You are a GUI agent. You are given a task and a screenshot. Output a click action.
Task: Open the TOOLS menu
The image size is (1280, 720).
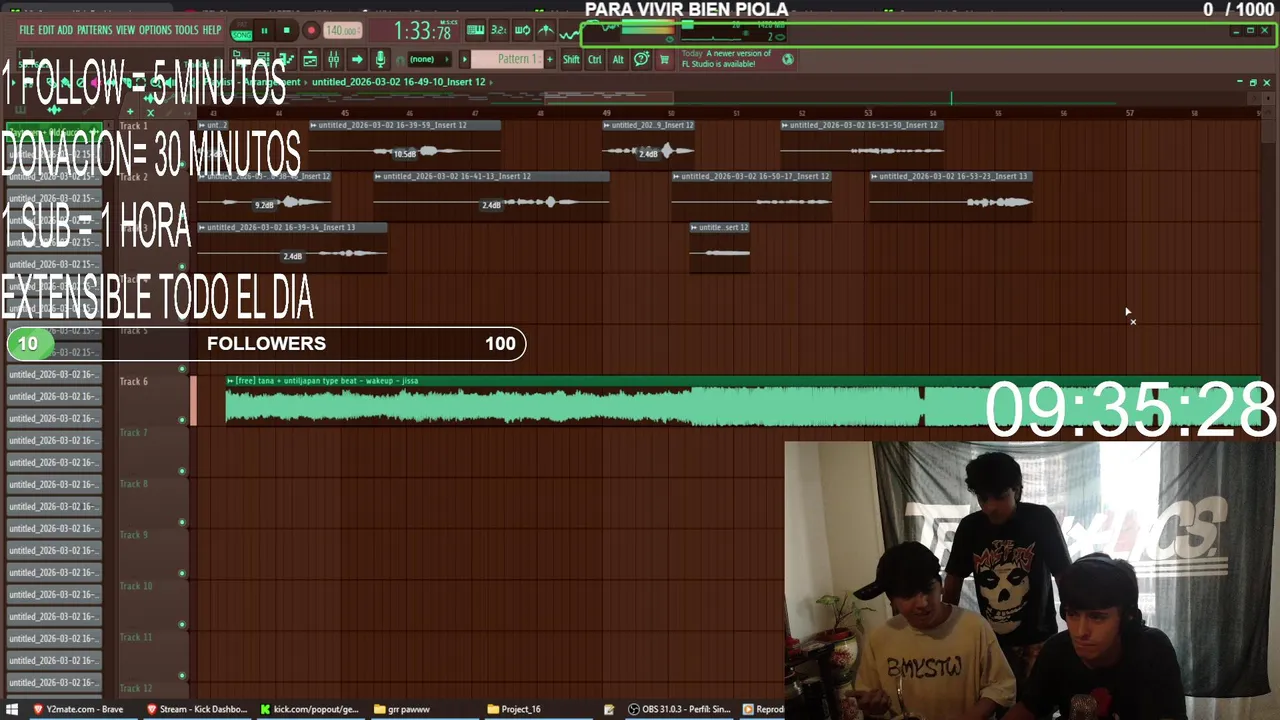point(187,30)
